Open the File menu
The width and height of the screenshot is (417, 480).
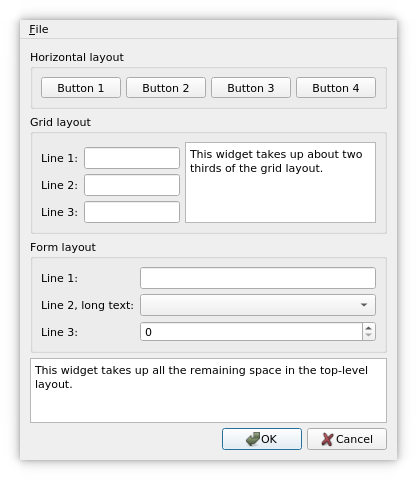[x=39, y=29]
